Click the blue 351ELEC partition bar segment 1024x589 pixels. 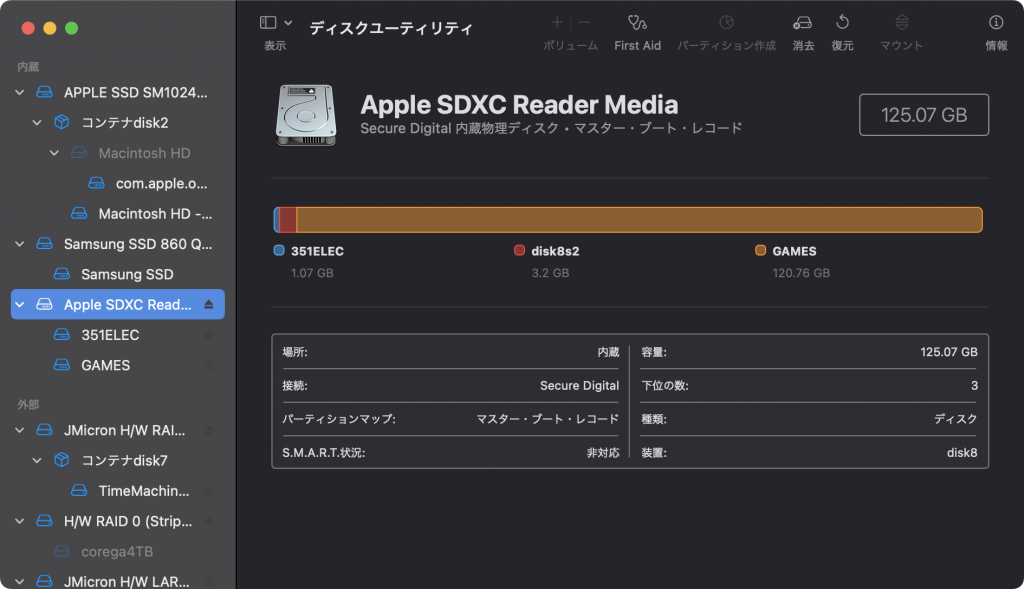point(277,220)
